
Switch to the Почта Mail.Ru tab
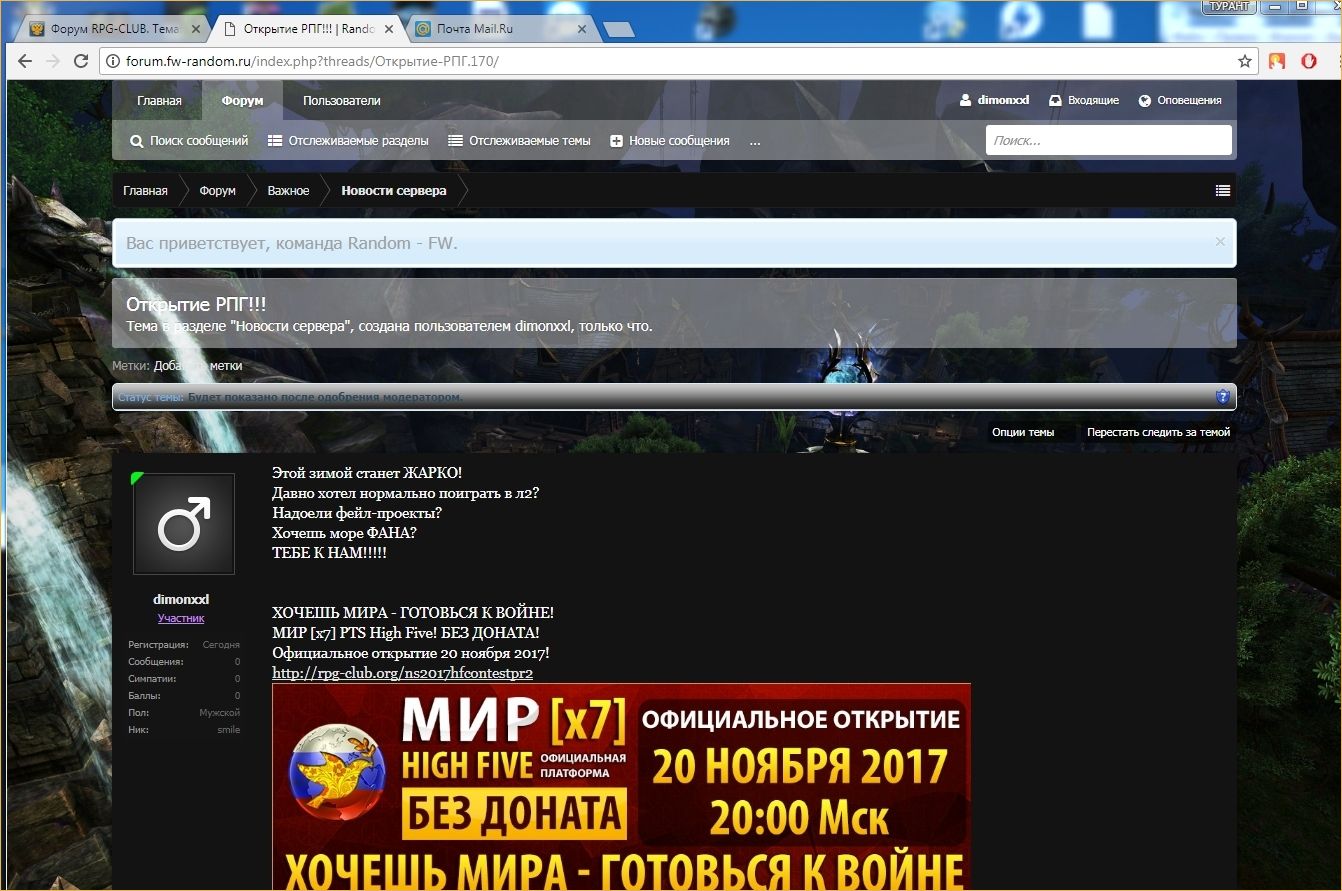(500, 29)
